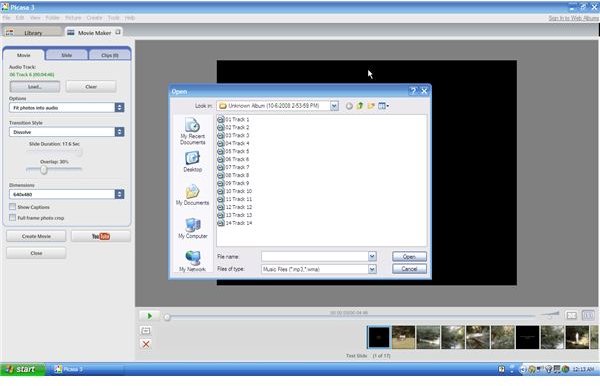Select the 02 Track 2 file
The width and height of the screenshot is (600, 386).
(x=233, y=127)
